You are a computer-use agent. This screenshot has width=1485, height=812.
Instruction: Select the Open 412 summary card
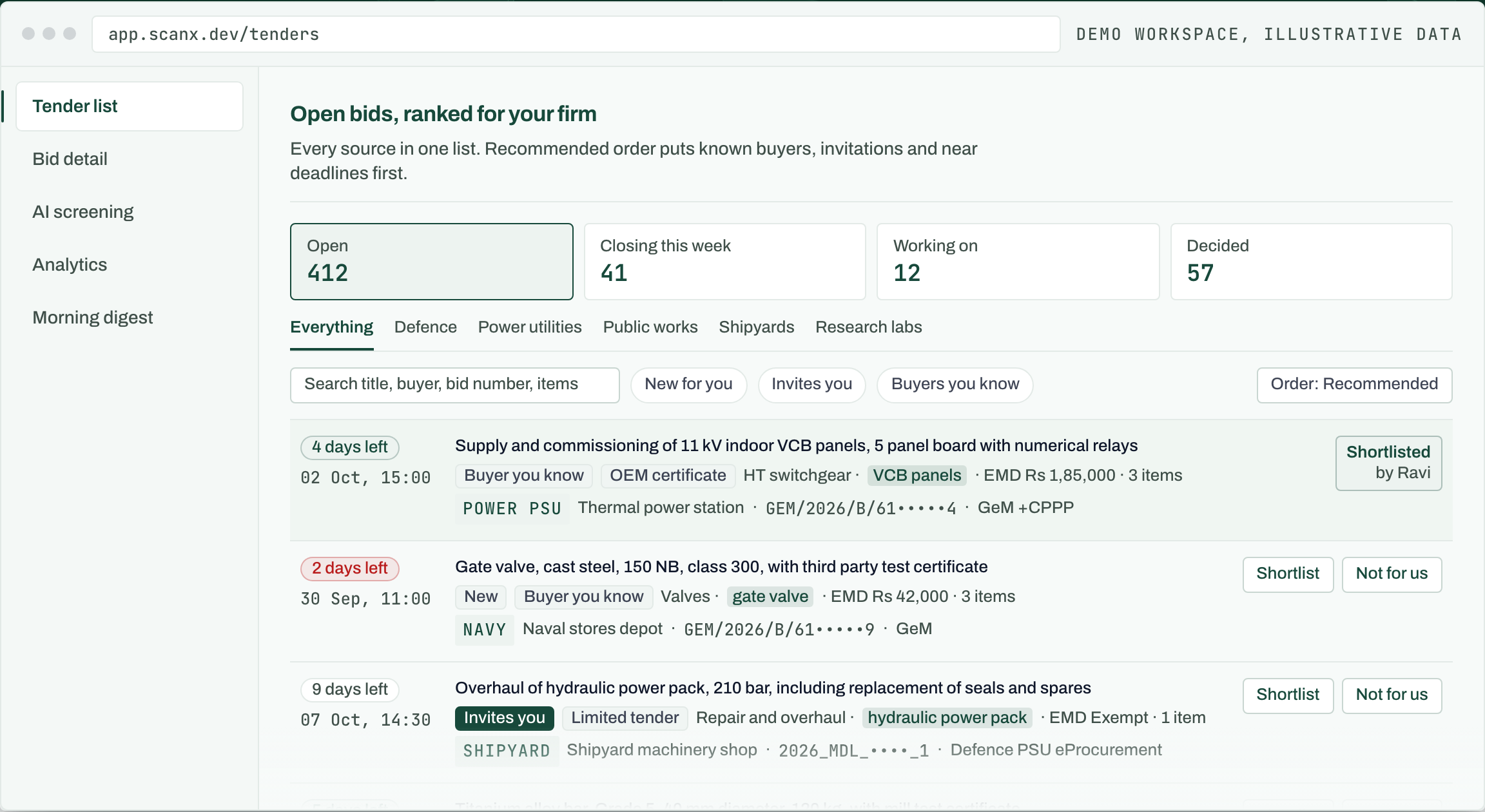[432, 262]
